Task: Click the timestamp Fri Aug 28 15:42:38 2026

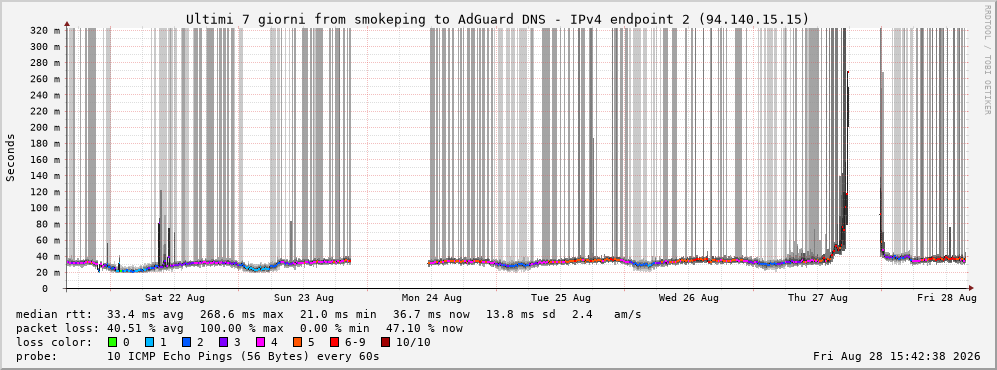Action: point(895,356)
